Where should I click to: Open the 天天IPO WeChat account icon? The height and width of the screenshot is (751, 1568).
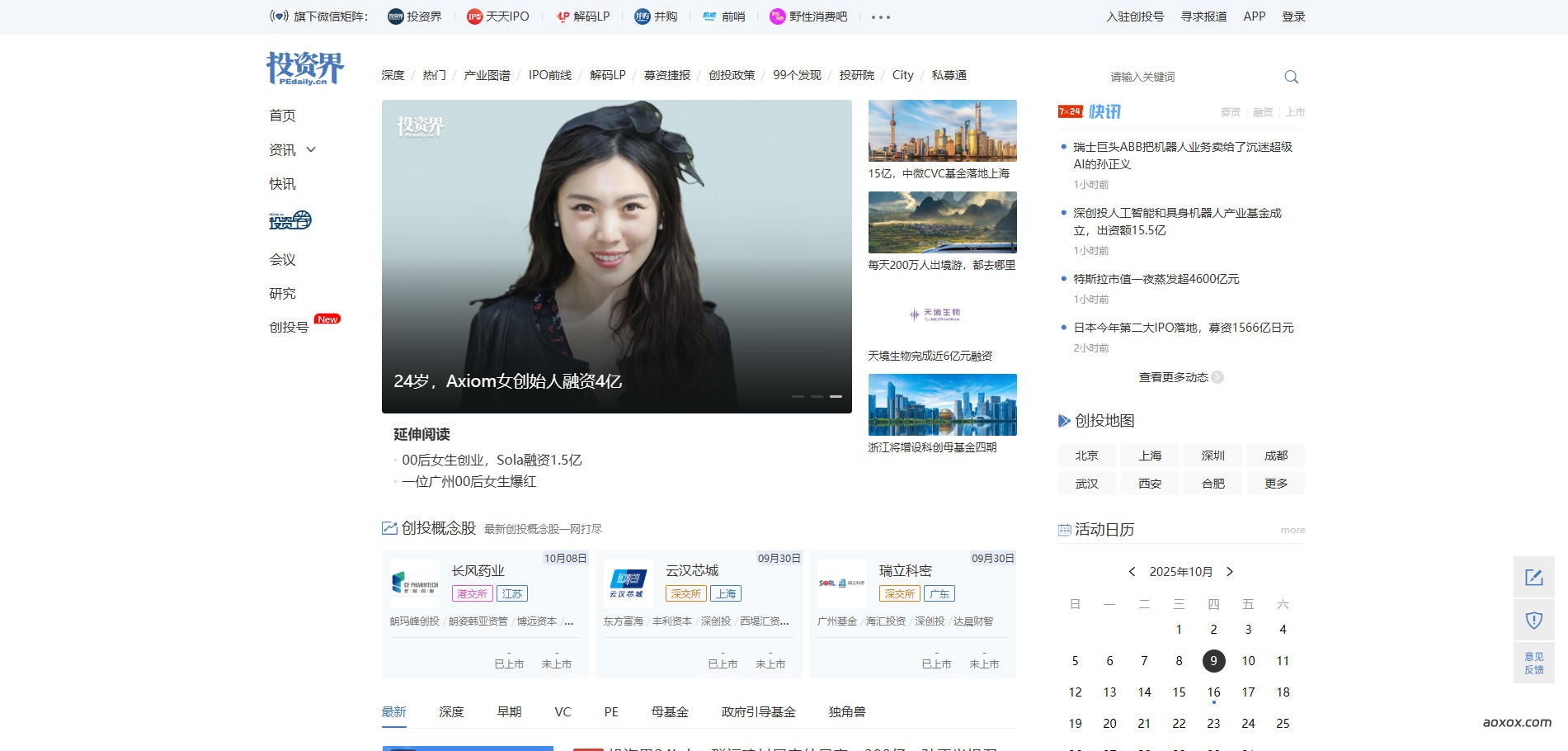[474, 17]
